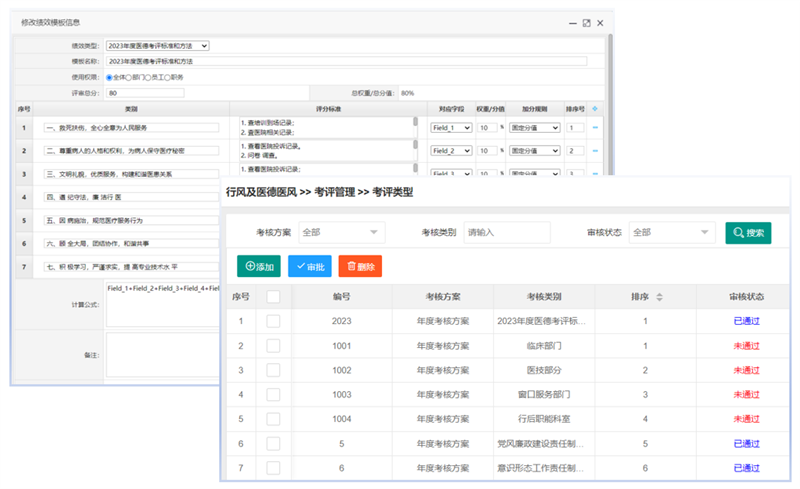Viewport: 800px width, 489px height.
Task: Click the 删除 delete button
Action: 360,267
